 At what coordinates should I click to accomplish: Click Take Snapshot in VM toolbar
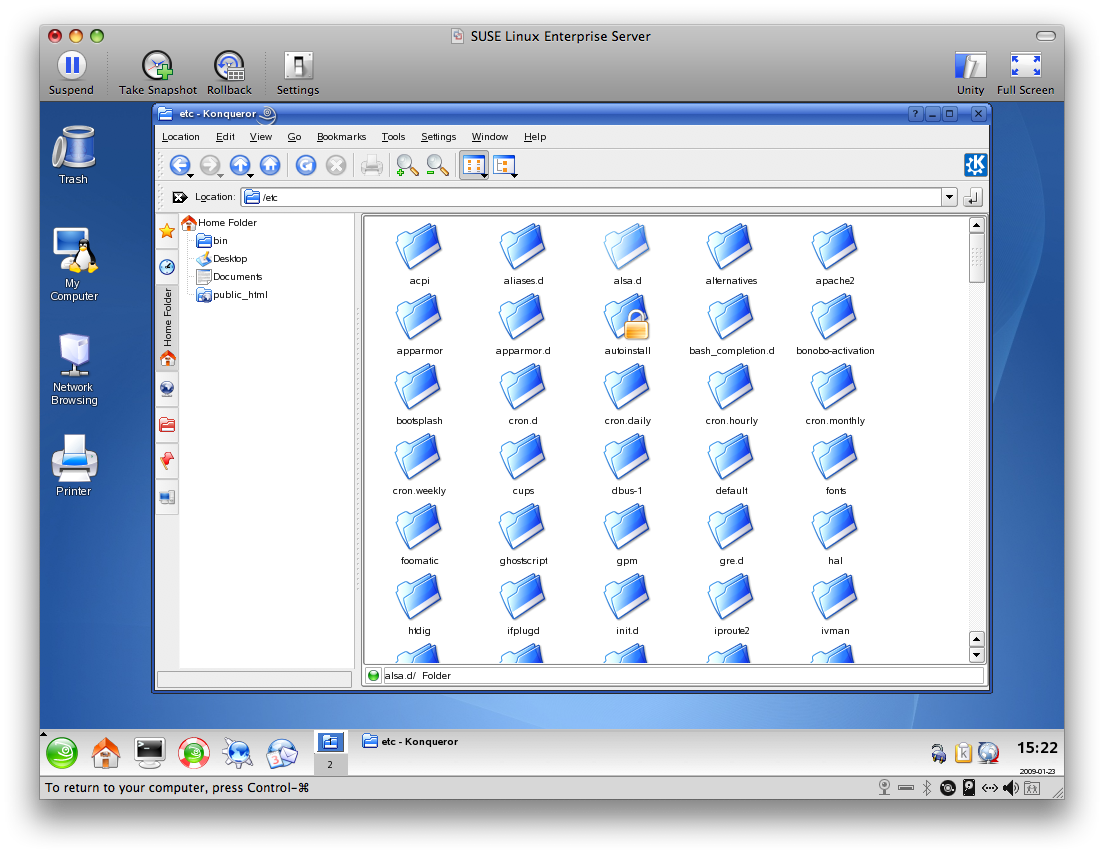pos(158,73)
